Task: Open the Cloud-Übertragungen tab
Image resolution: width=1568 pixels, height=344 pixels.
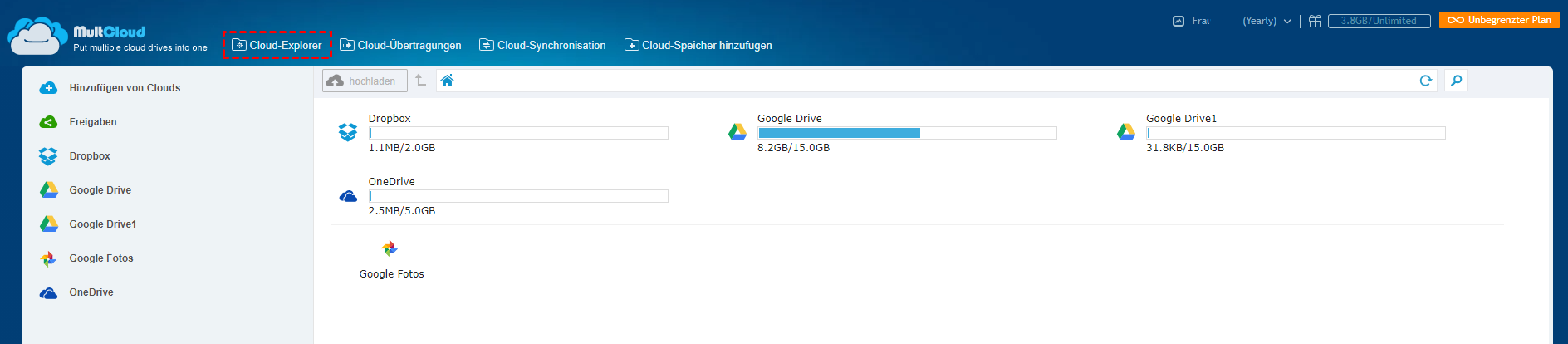Action: click(400, 45)
